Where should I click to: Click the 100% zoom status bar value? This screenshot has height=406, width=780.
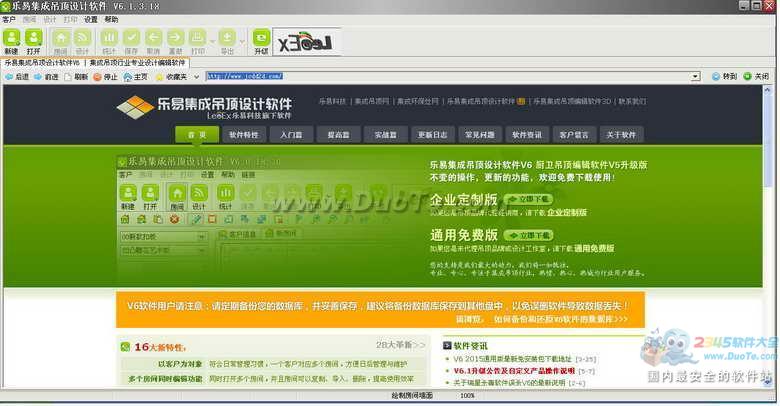click(468, 396)
